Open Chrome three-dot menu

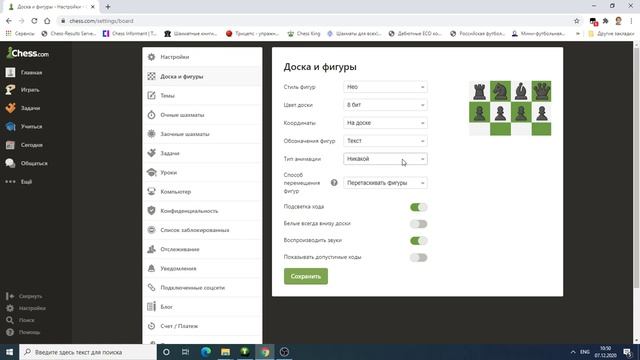(x=631, y=21)
